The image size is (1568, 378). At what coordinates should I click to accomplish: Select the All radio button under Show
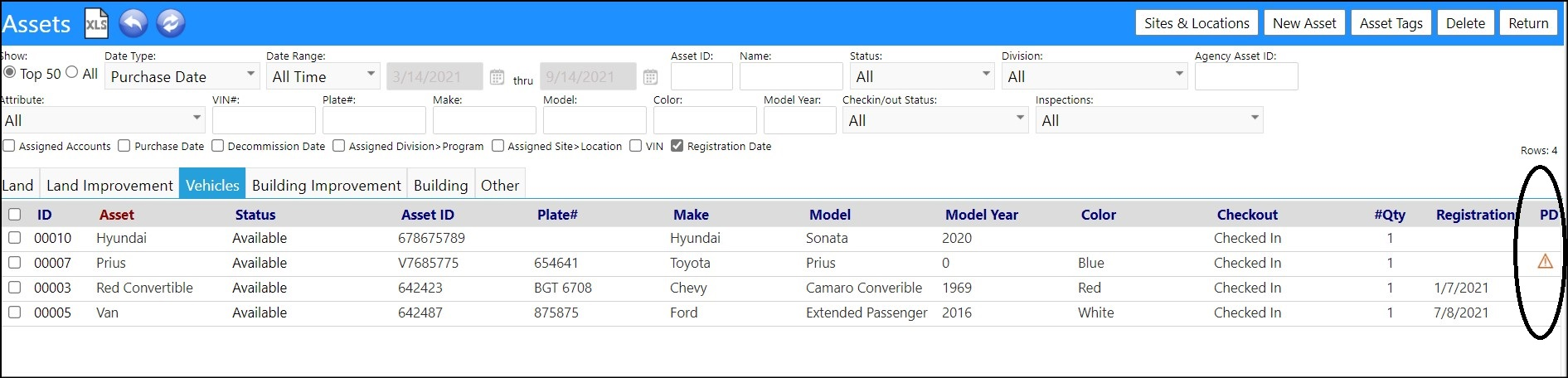pos(72,73)
